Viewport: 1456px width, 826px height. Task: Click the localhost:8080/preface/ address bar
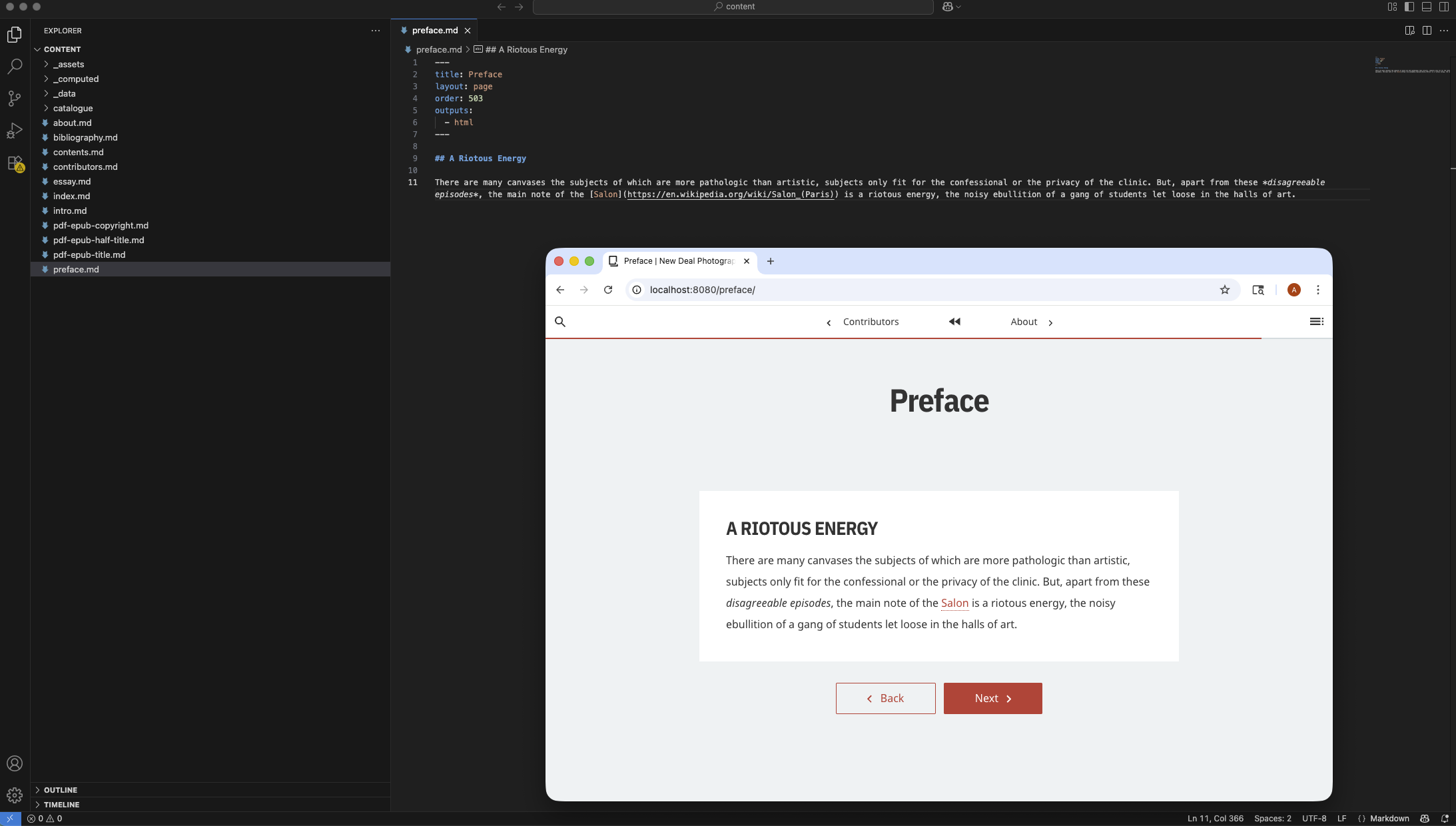(x=702, y=290)
